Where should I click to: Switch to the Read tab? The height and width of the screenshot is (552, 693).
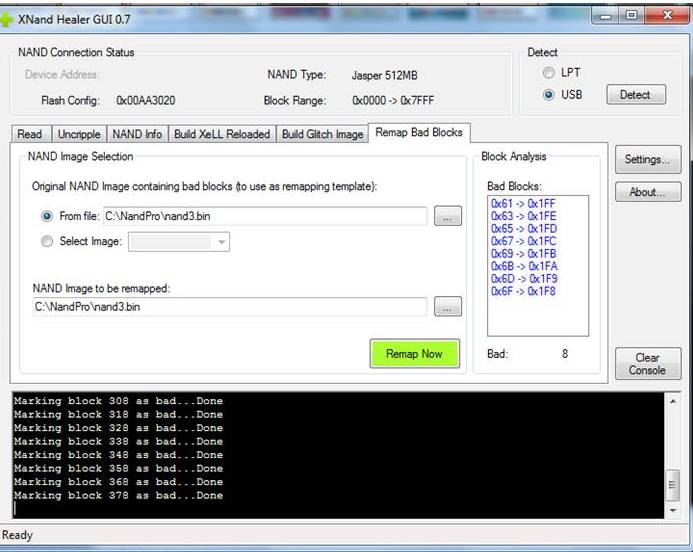[x=30, y=134]
